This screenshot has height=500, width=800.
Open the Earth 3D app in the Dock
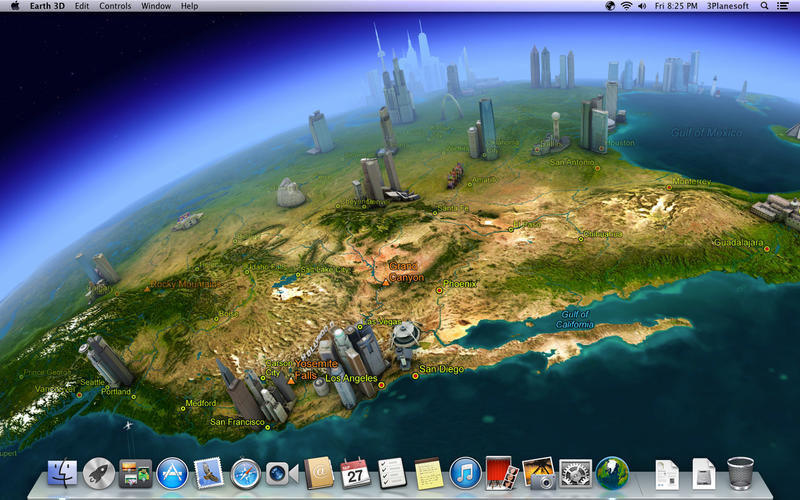click(612, 472)
